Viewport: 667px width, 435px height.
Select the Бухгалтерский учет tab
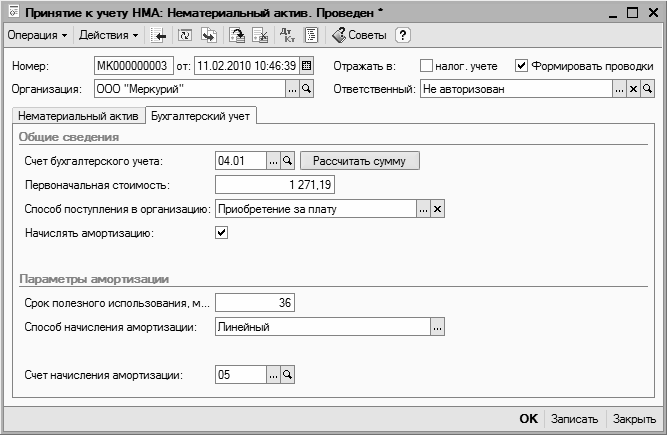pyautogui.click(x=201, y=116)
